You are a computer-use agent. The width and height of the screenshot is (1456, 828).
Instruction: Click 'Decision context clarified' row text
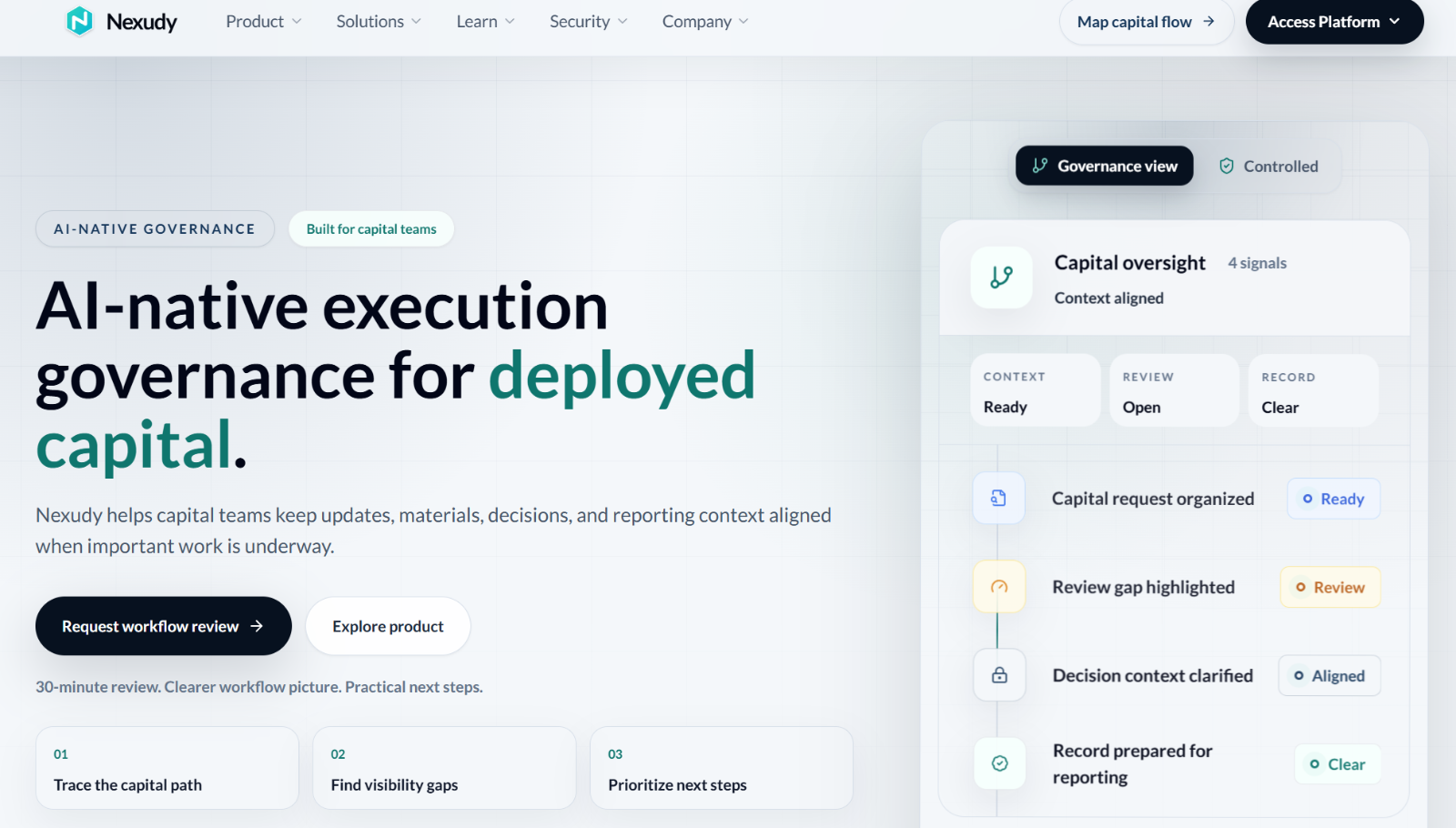tap(1153, 675)
